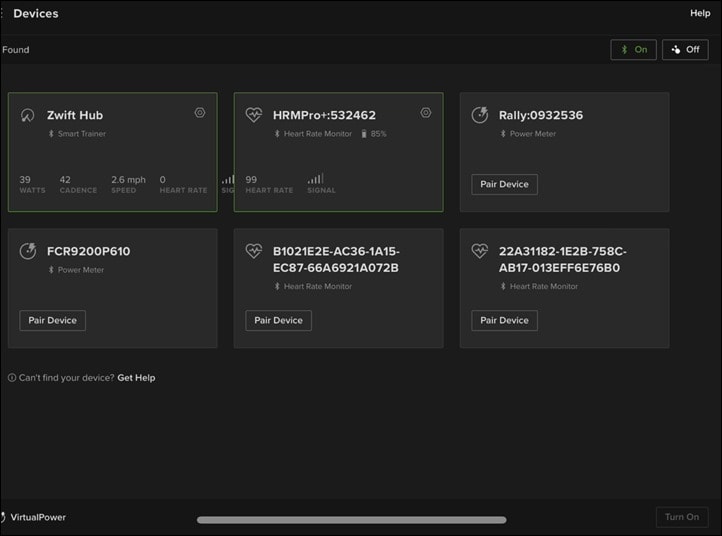Click the VirtualPower icon

coord(3,517)
